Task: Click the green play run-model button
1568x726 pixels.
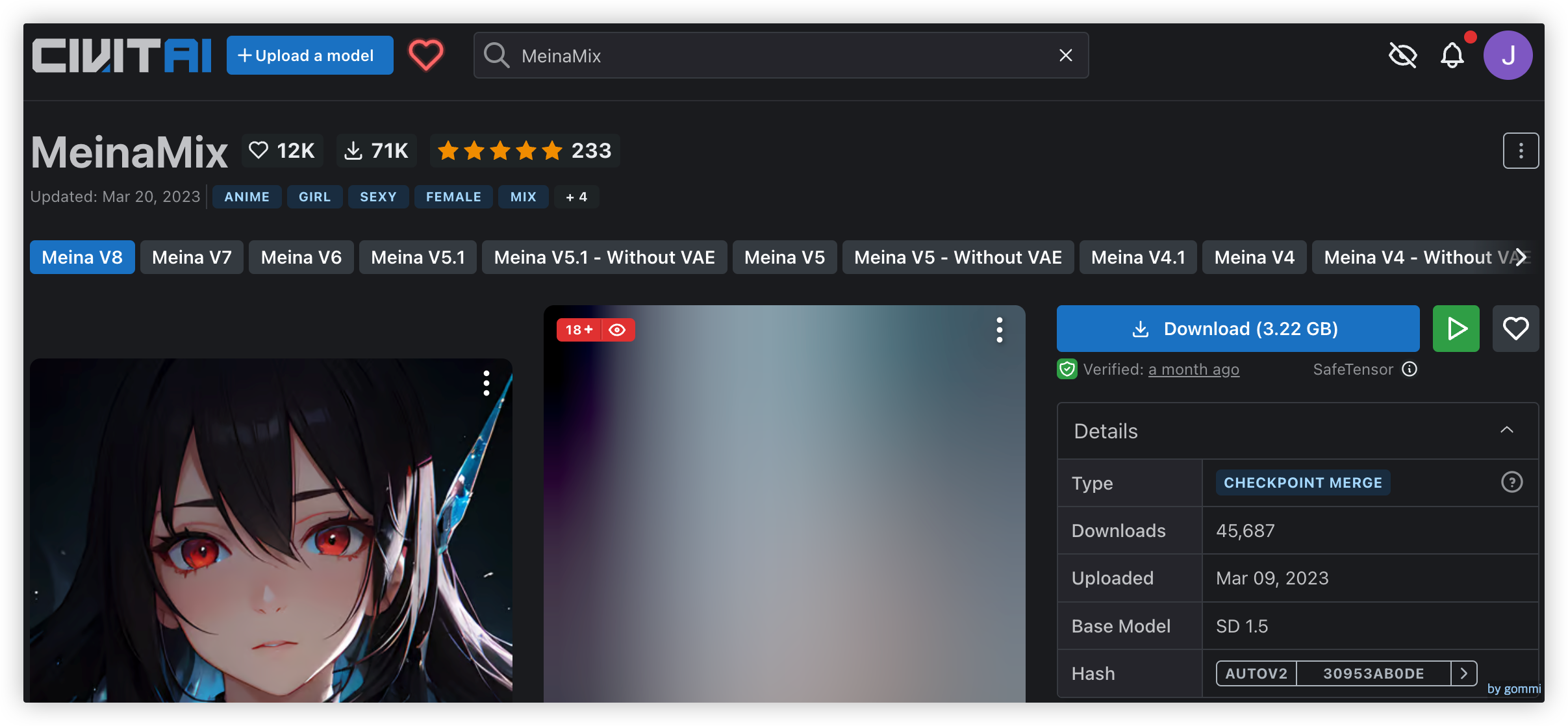Action: pos(1456,329)
